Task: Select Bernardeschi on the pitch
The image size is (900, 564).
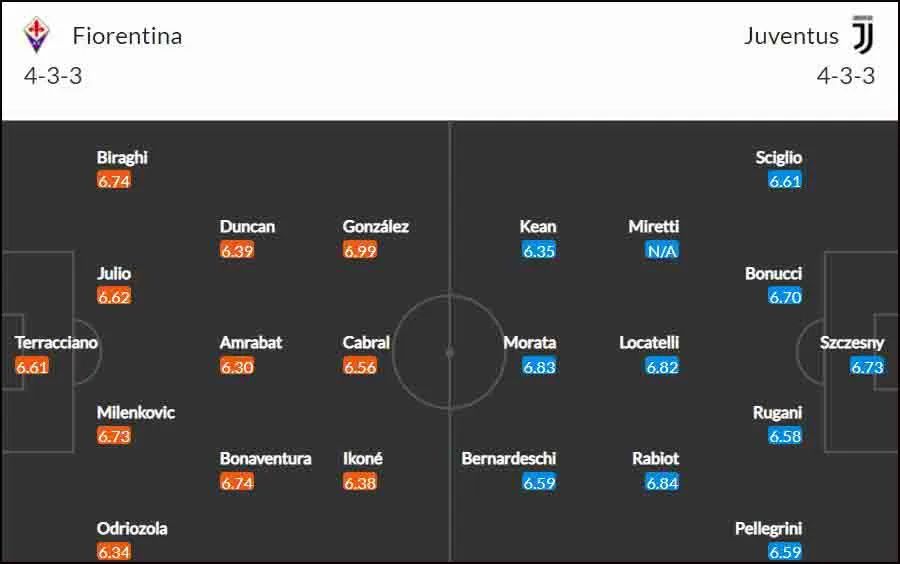Action: 509,458
